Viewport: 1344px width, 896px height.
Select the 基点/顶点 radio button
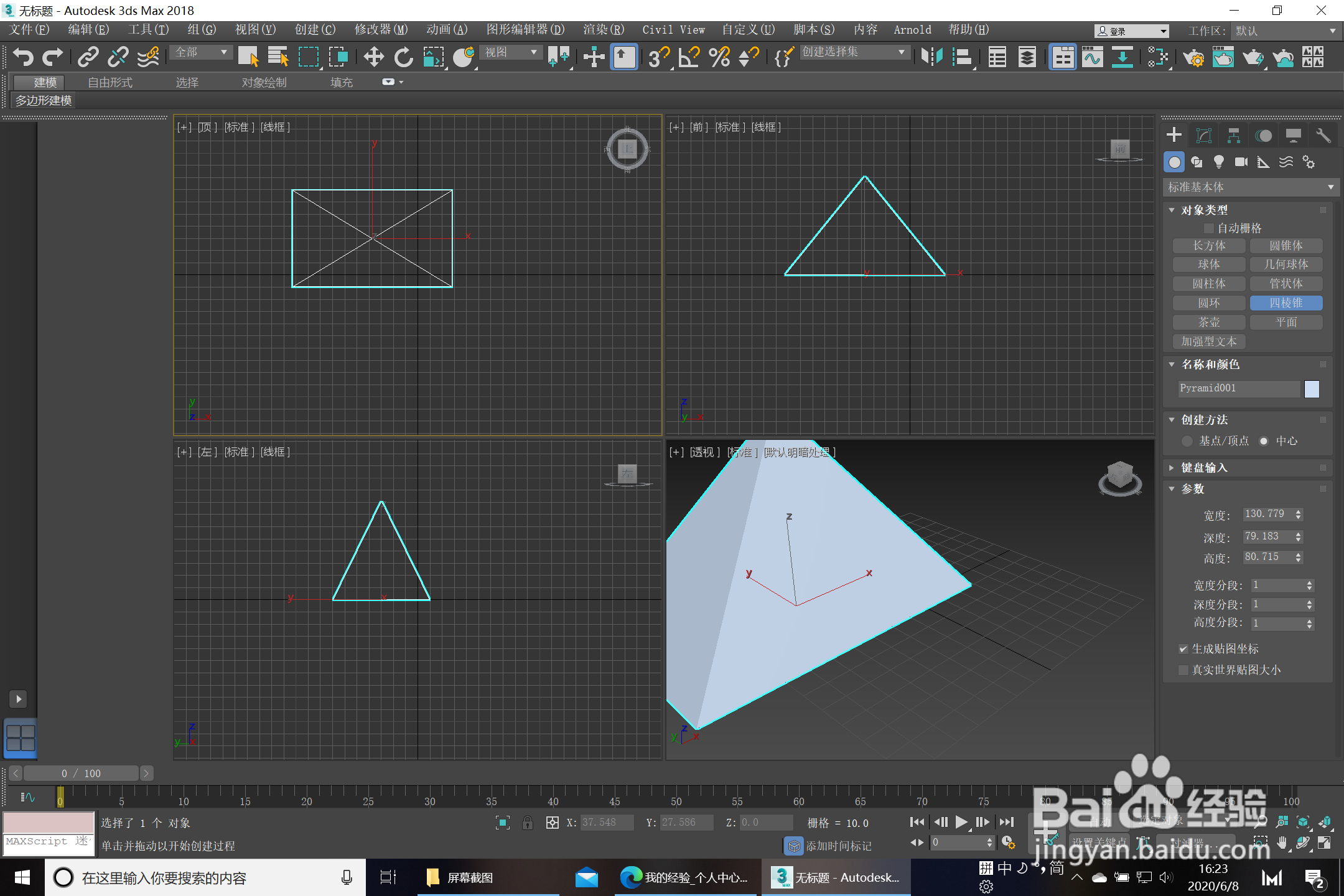click(x=1187, y=441)
